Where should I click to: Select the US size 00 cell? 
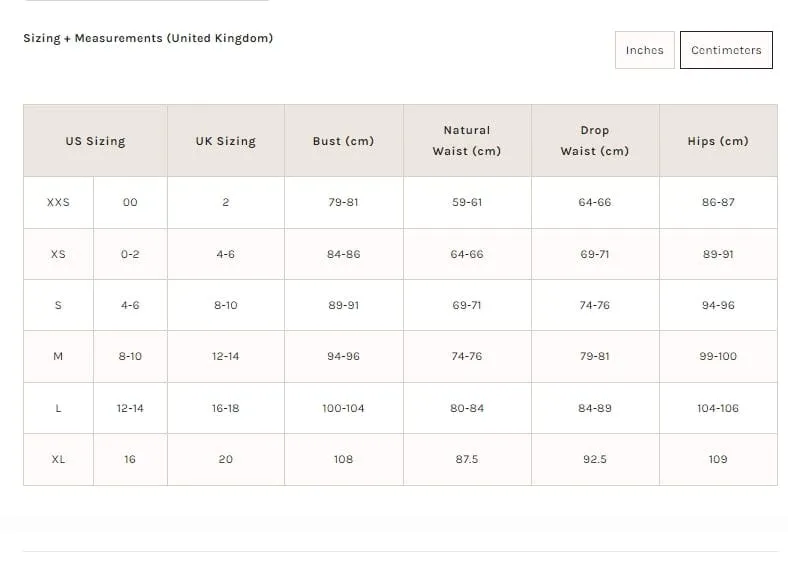130,202
